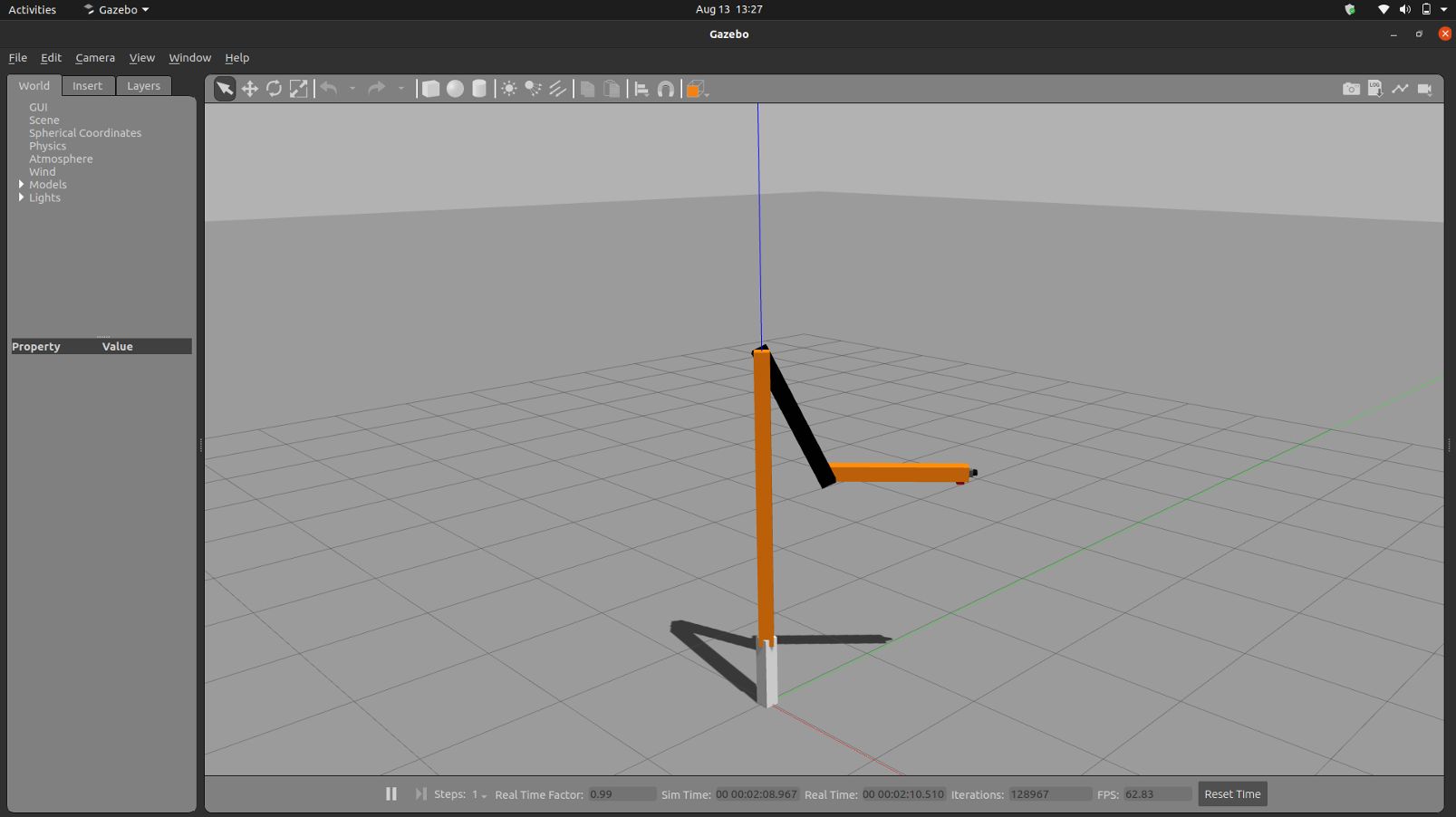
Task: Open the change view angle dropdown
Action: [x=696, y=89]
